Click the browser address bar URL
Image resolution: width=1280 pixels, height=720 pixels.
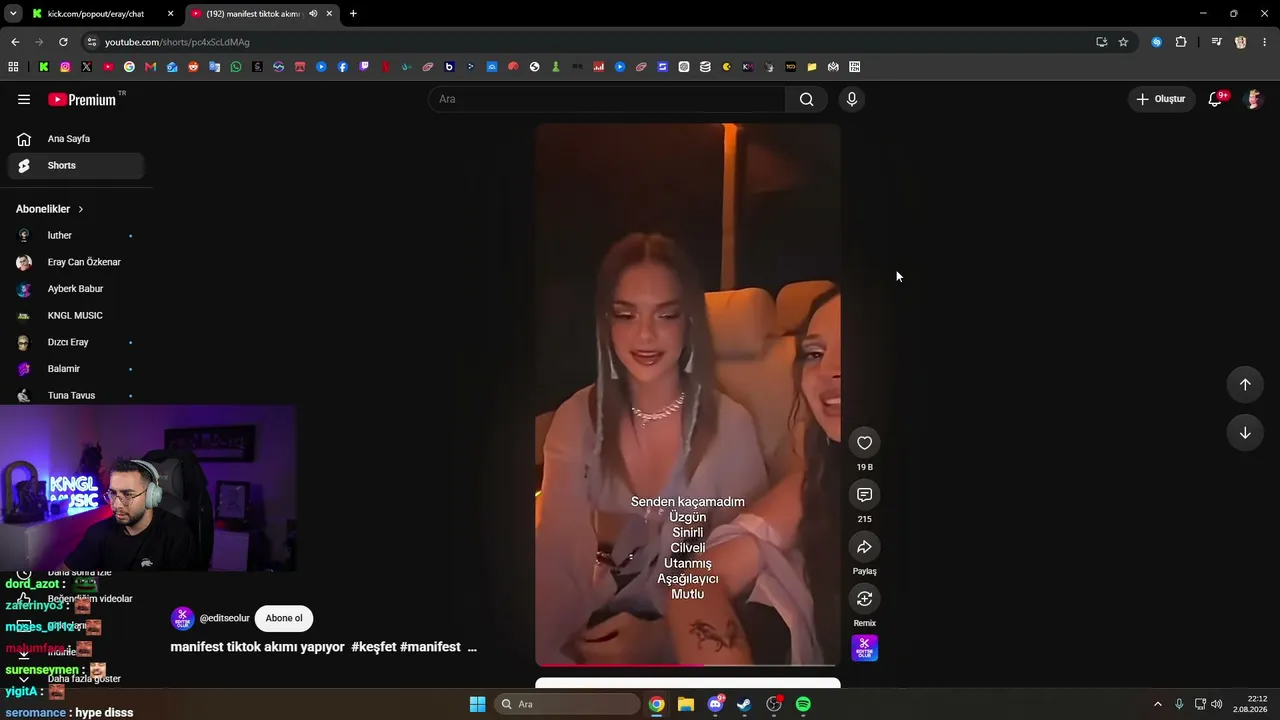(177, 42)
